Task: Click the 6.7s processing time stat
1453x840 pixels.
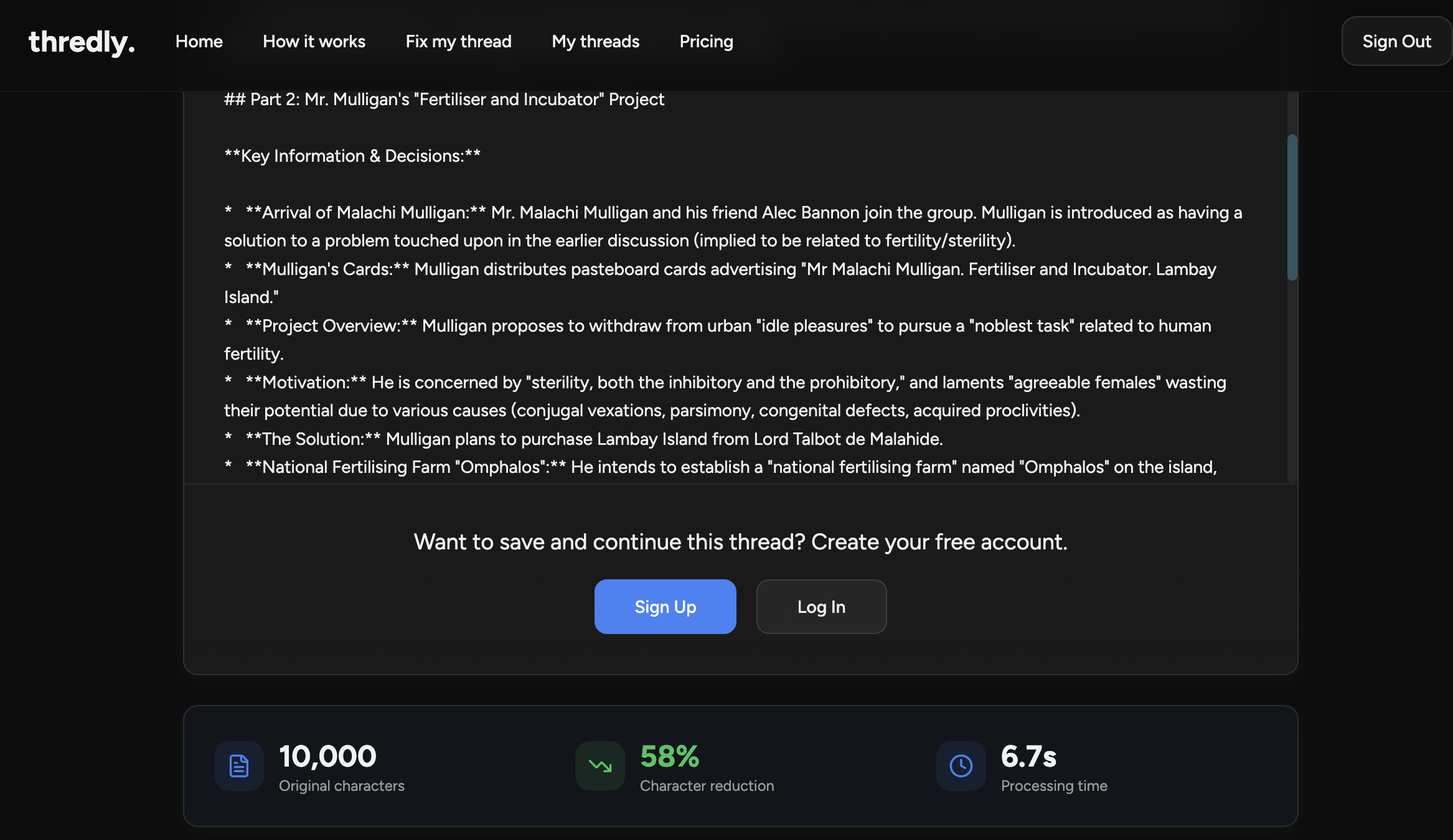Action: (1028, 757)
